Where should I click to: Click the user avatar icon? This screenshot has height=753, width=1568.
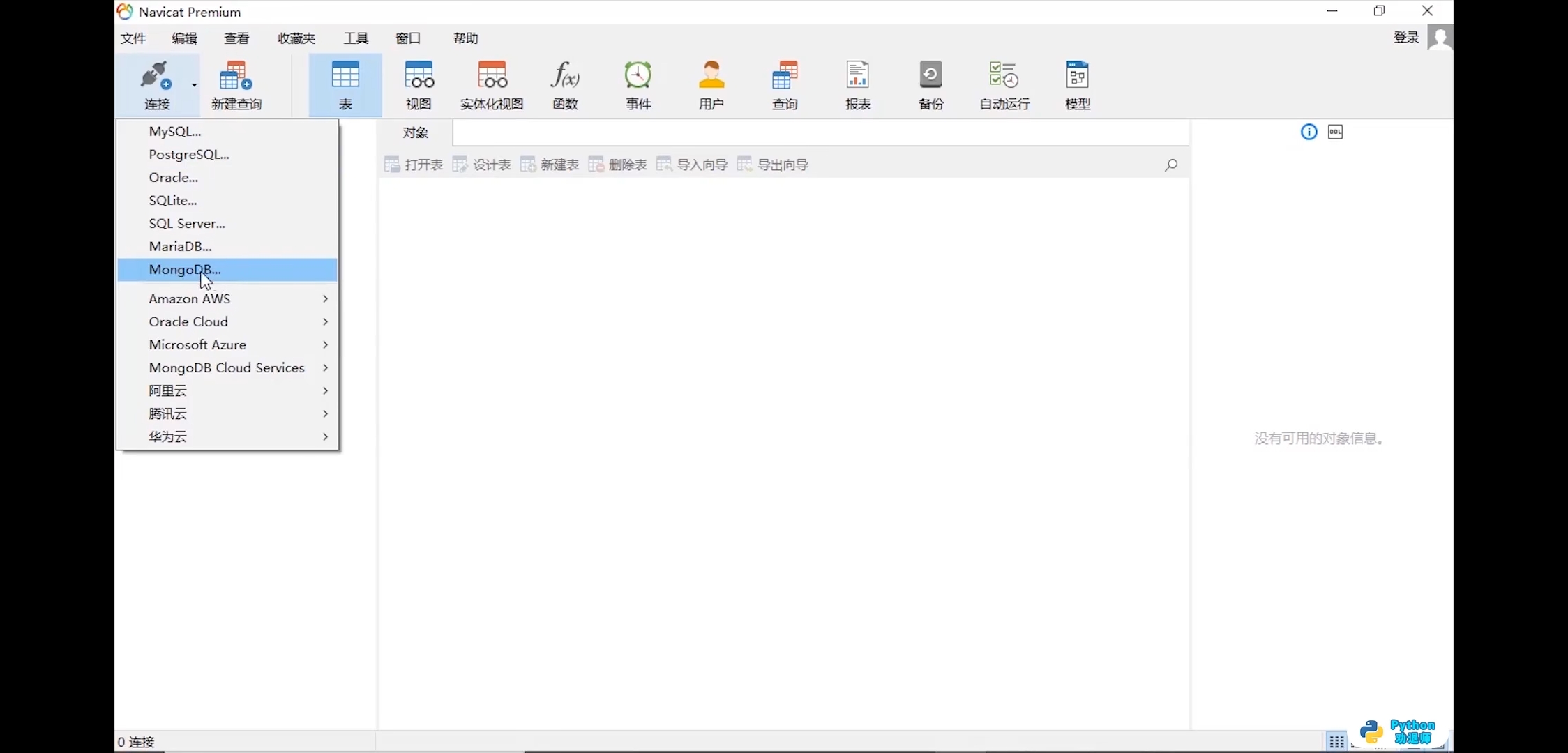coord(1440,38)
